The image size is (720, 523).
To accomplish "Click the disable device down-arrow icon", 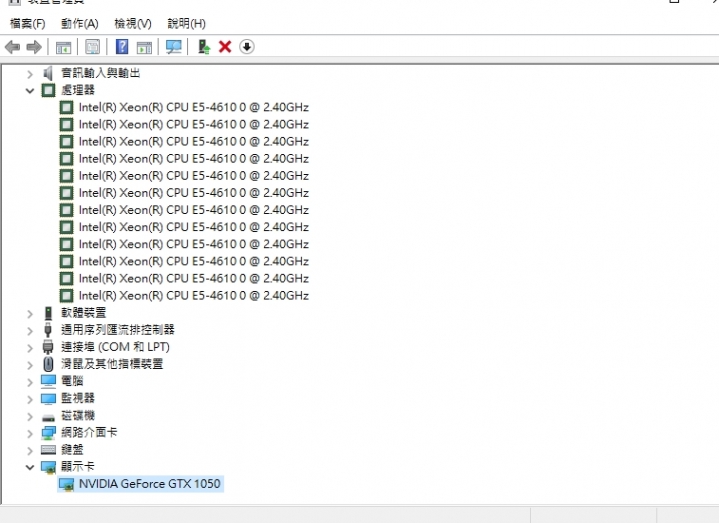I will coord(247,47).
